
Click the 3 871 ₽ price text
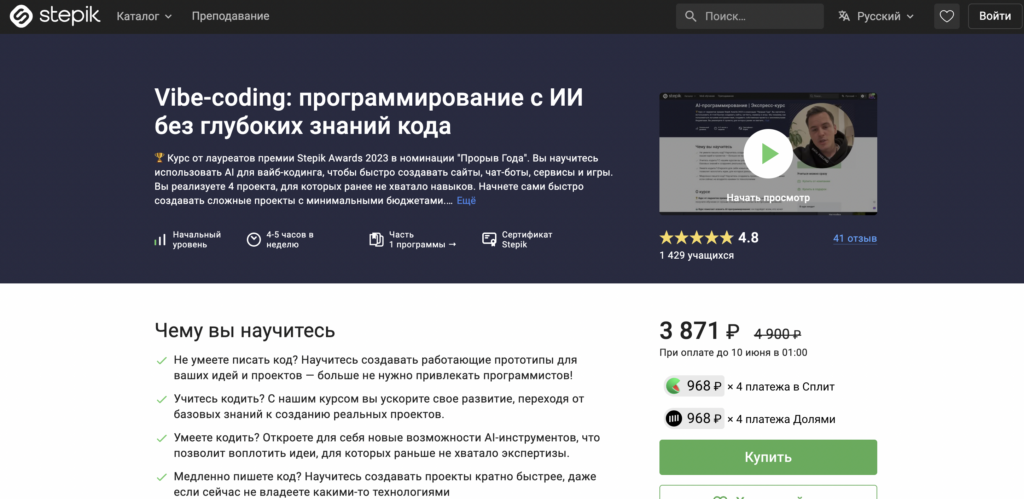tap(699, 331)
